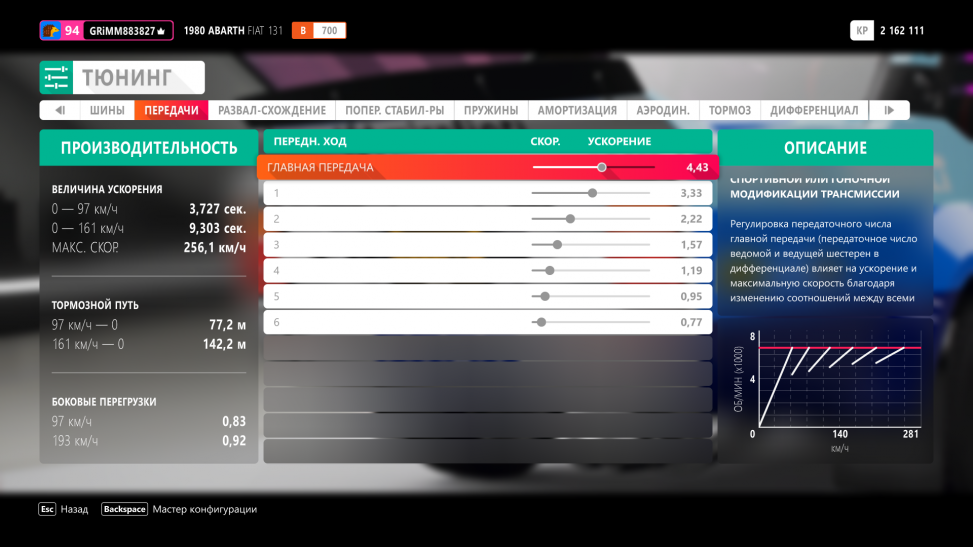This screenshot has width=973, height=547.
Task: Open Мастер конфигурации
Action: pos(179,509)
